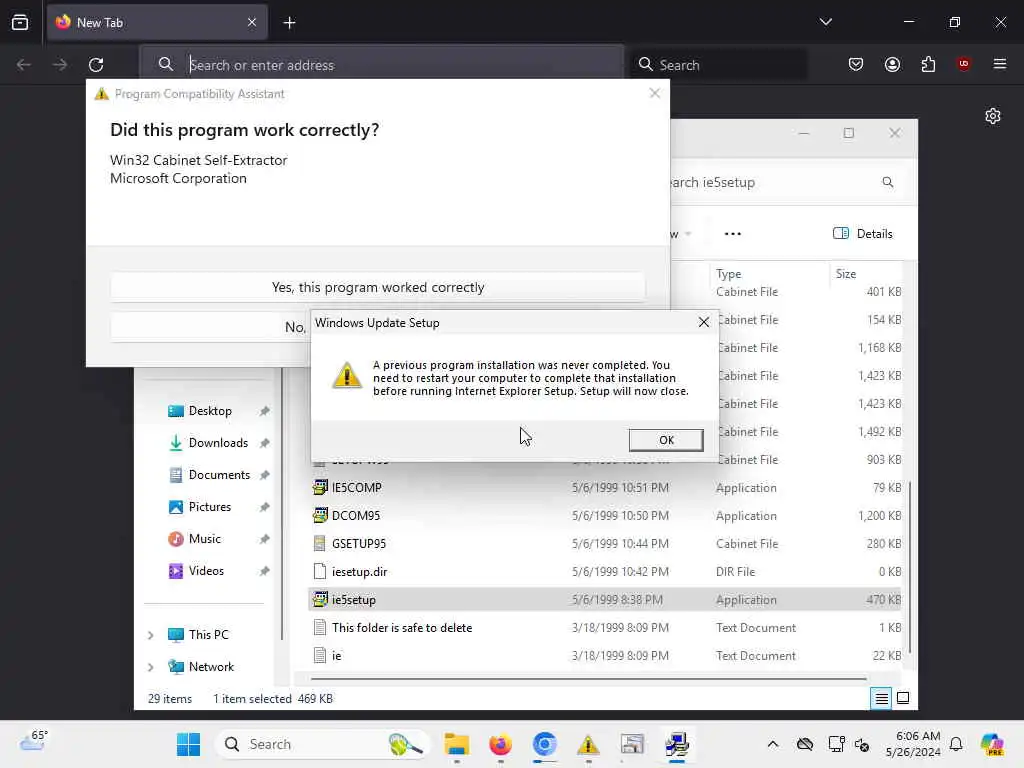This screenshot has height=768, width=1024.
Task: Open Videos in Explorer sidebar
Action: click(206, 571)
